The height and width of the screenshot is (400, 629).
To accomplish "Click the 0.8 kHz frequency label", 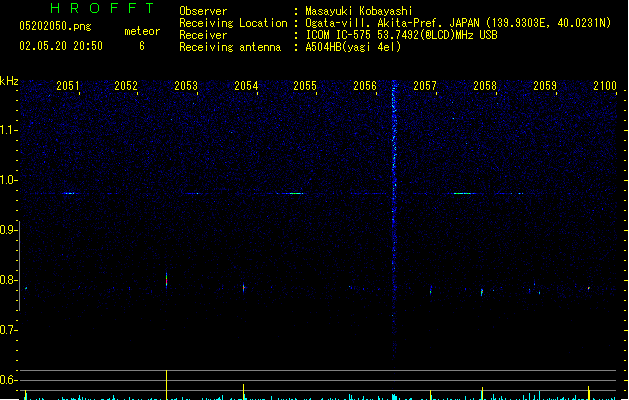I will tap(8, 280).
